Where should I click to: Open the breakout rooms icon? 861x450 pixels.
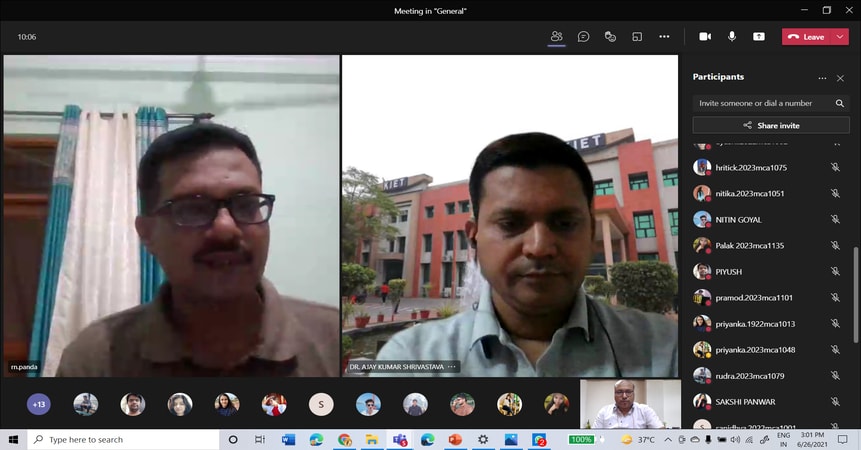637,37
